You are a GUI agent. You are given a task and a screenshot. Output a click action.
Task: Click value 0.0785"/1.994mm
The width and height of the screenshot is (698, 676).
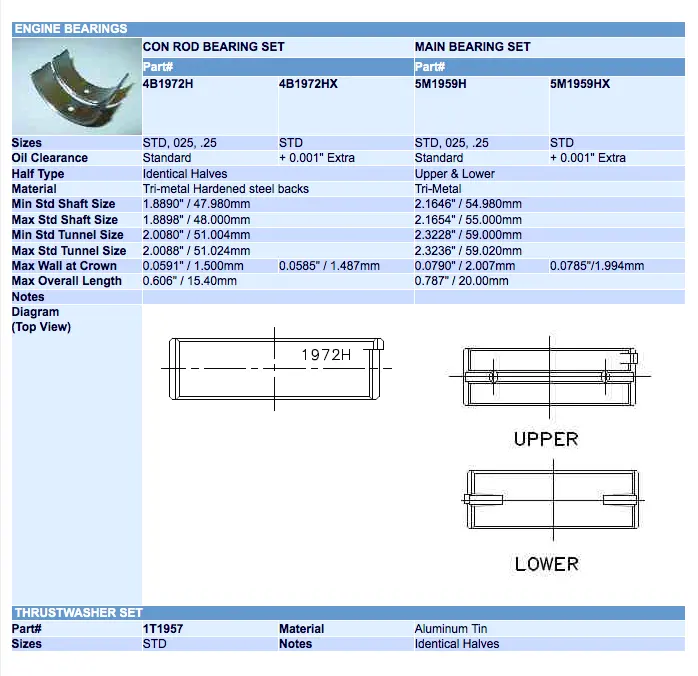[597, 266]
